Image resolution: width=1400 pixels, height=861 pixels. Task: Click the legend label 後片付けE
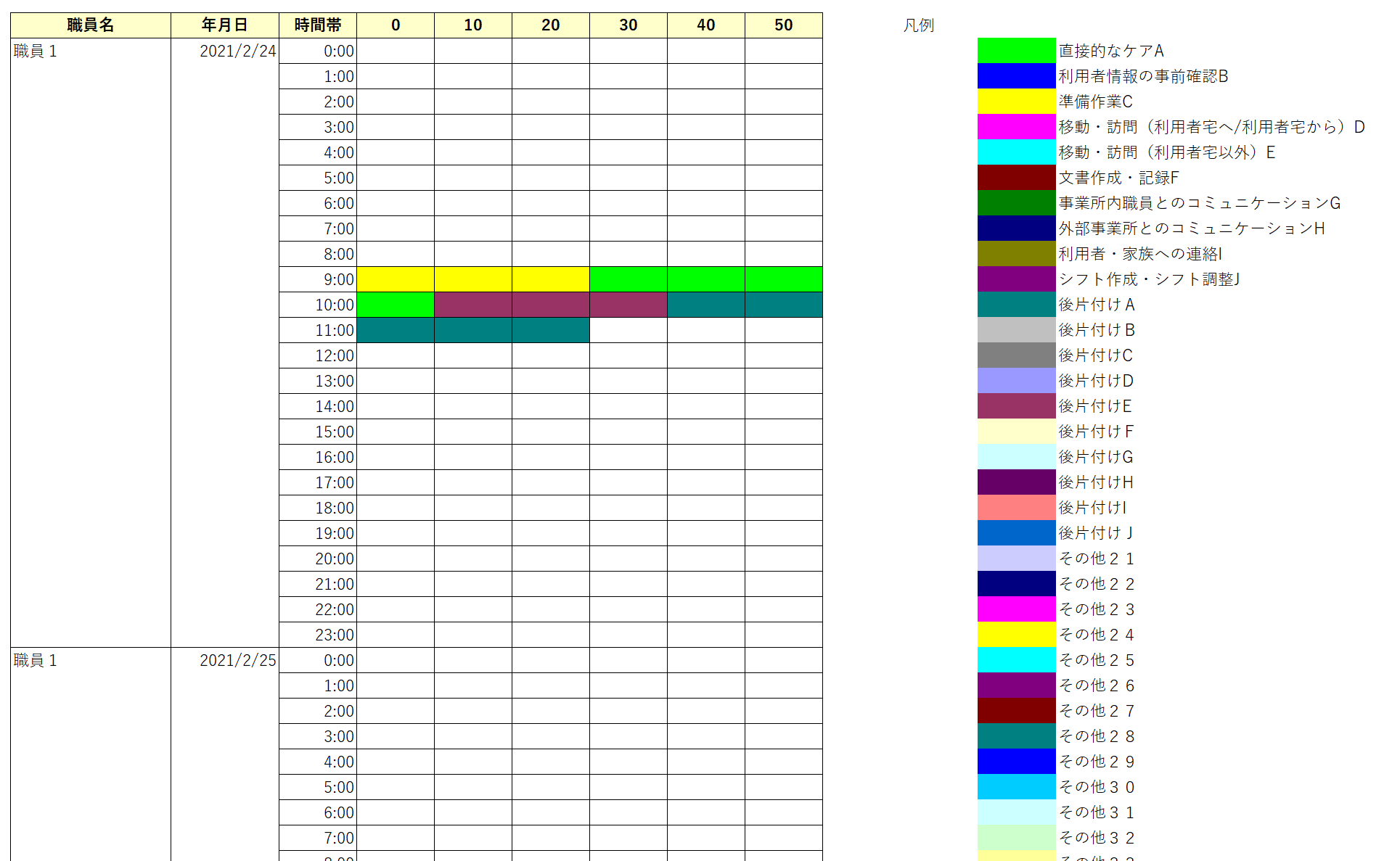coord(1095,406)
